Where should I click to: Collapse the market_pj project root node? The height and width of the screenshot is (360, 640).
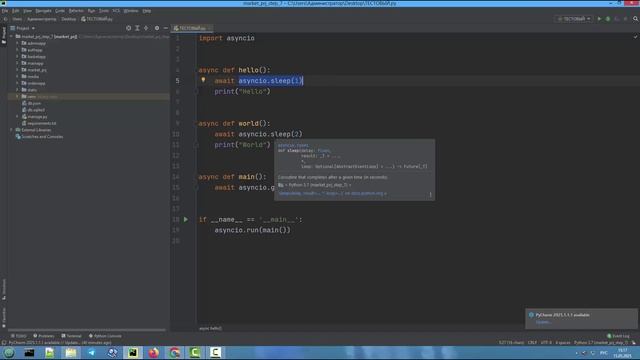point(11,36)
